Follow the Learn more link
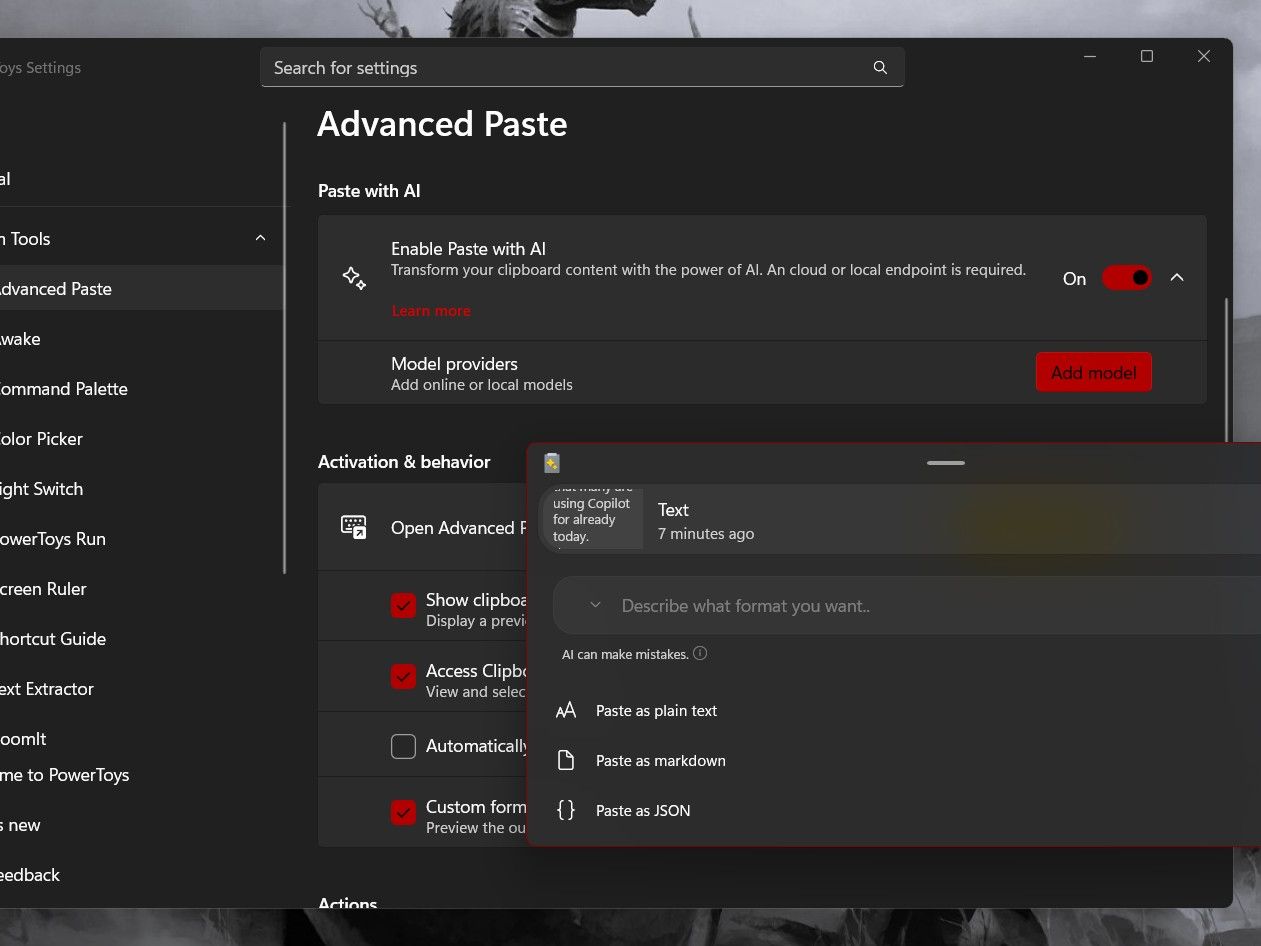Viewport: 1261px width, 946px height. pos(431,311)
